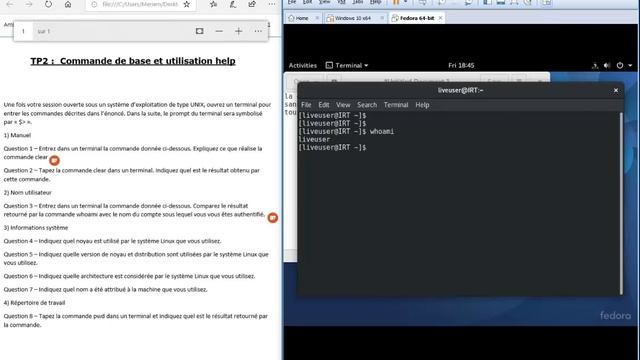The width and height of the screenshot is (640, 360).
Task: Click the Fri 18:45 clock in the GNOME bar
Action: coord(461,65)
